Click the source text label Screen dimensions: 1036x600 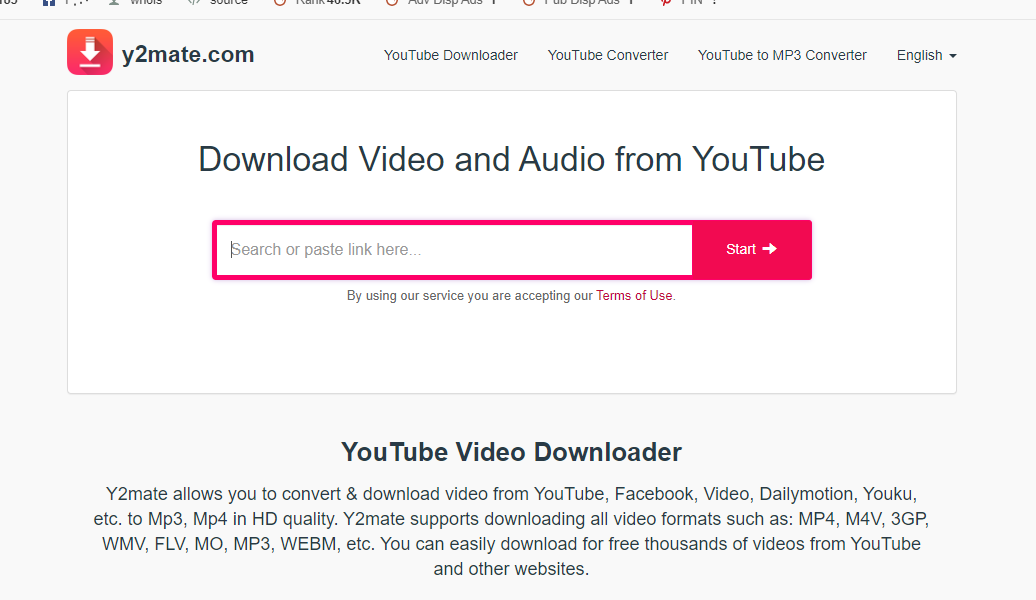click(x=227, y=3)
